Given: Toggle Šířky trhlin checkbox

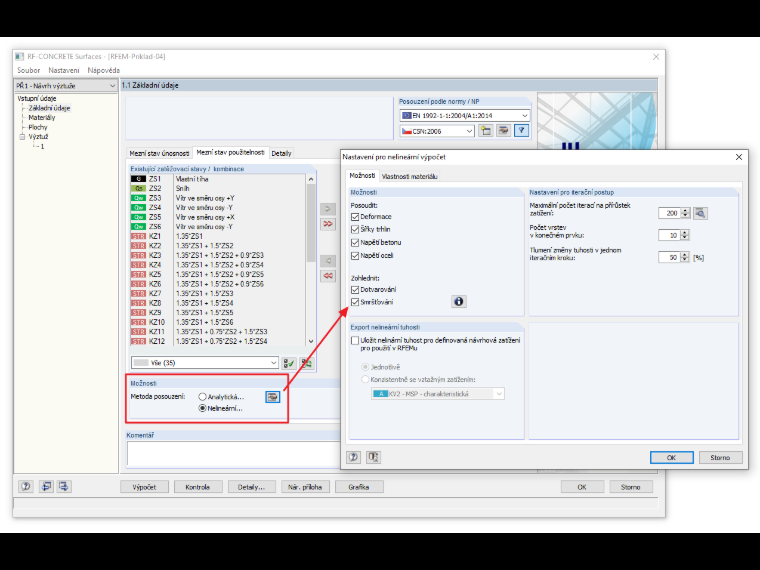Looking at the screenshot, I should tap(355, 229).
